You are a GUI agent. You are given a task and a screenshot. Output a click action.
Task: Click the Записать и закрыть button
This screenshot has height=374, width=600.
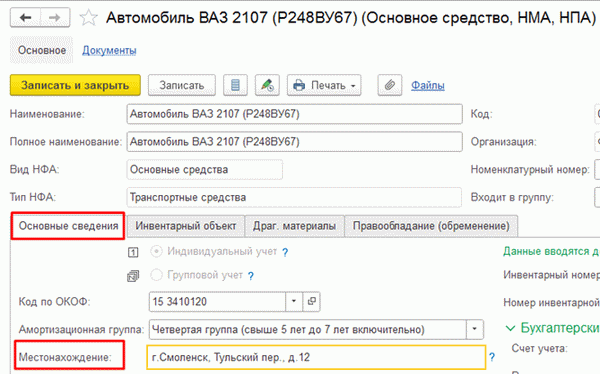point(75,85)
